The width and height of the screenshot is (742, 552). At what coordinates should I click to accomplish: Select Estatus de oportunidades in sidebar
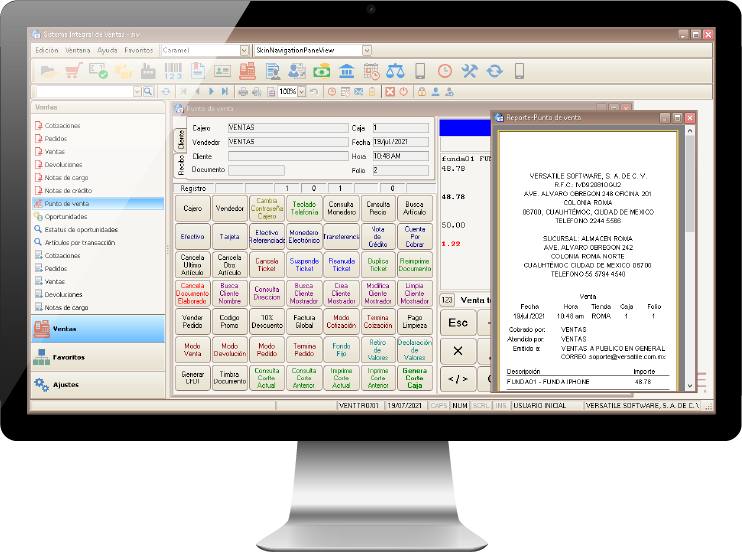tap(81, 230)
